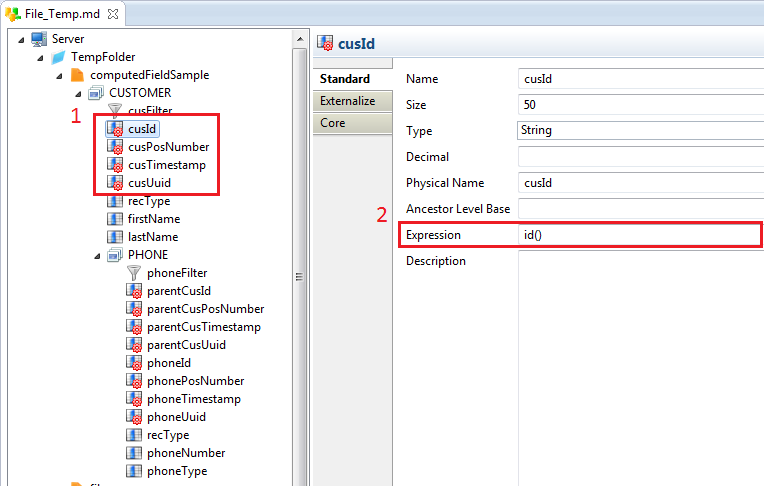Image resolution: width=764 pixels, height=486 pixels.
Task: Select the Standard tab
Action: [344, 79]
